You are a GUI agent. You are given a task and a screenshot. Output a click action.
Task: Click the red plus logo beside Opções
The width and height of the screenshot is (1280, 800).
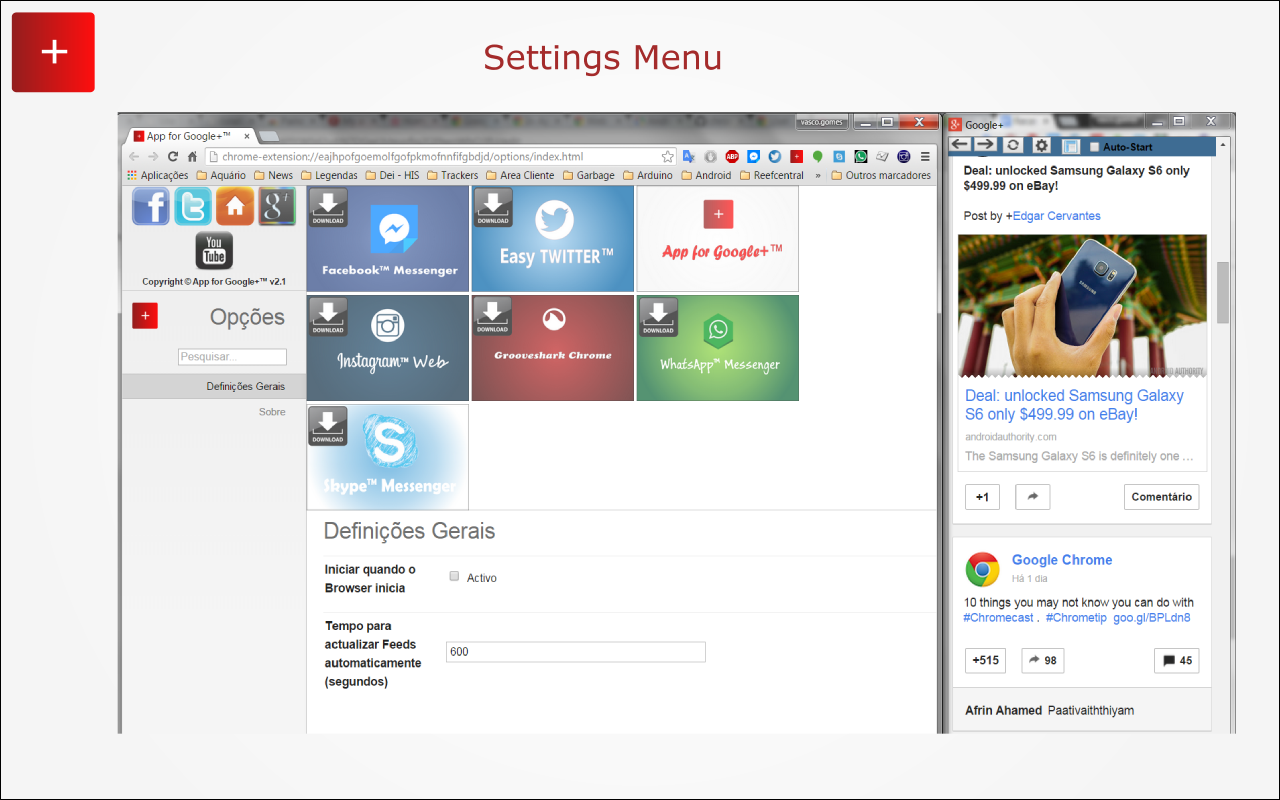(x=145, y=316)
